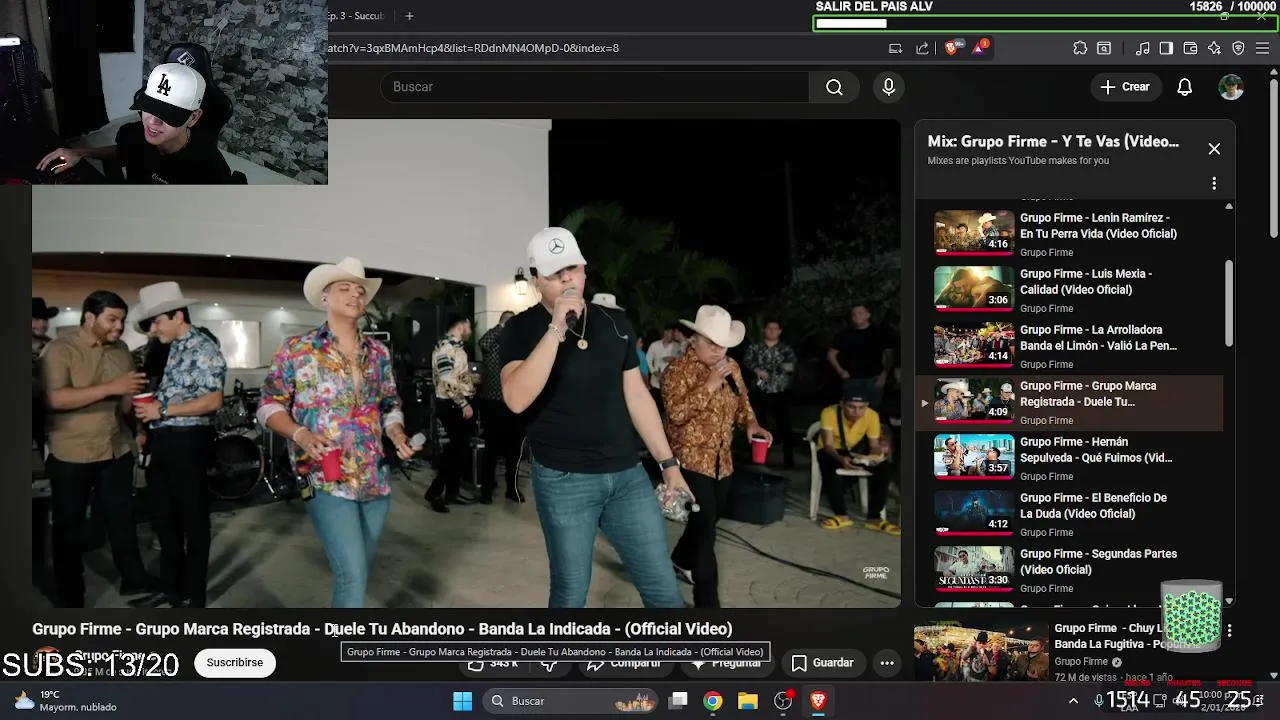The image size is (1280, 720).
Task: Toggle the browser sidebar panel icon
Action: (x=1166, y=48)
